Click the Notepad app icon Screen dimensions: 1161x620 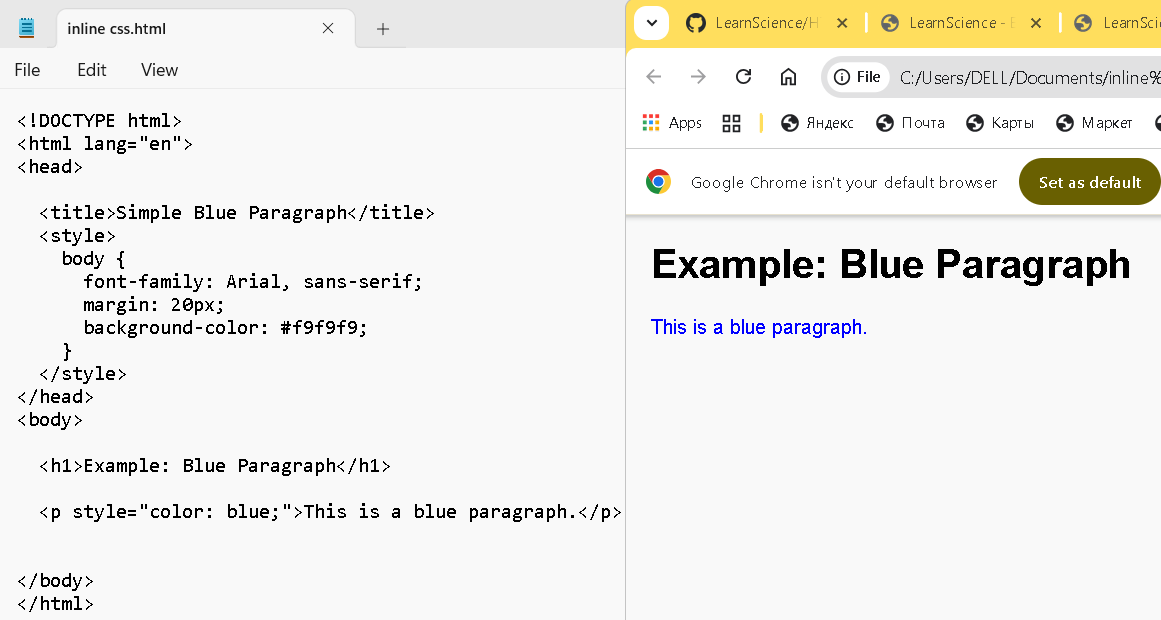coord(26,28)
